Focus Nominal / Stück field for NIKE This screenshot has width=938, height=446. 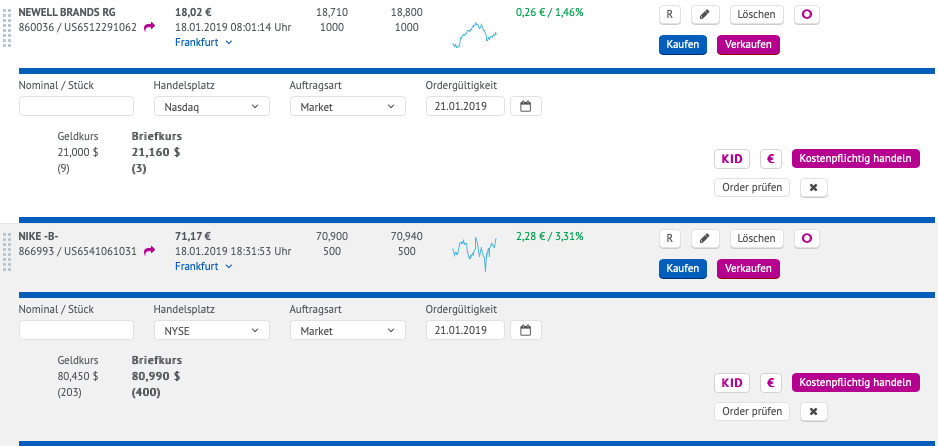coord(77,330)
